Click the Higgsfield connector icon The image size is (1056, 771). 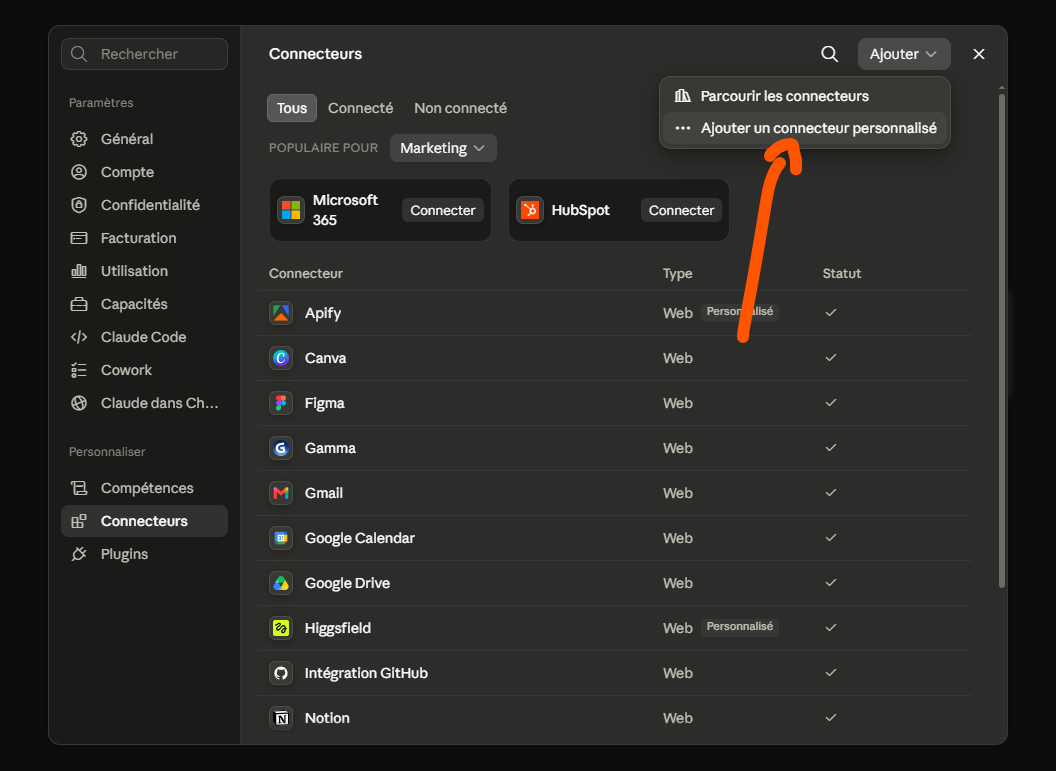point(281,628)
